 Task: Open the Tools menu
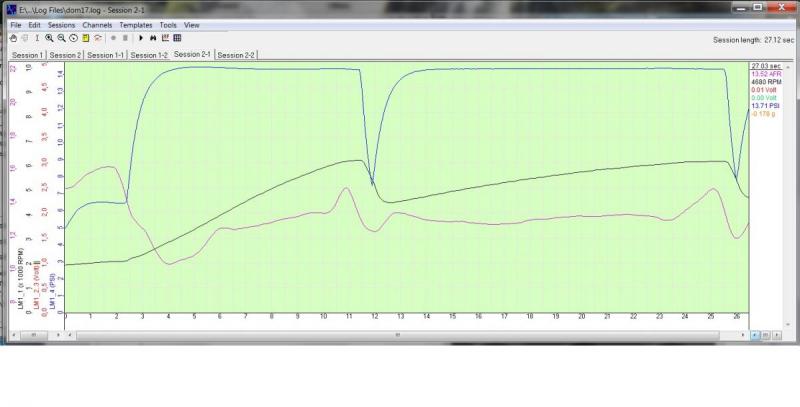pyautogui.click(x=168, y=25)
